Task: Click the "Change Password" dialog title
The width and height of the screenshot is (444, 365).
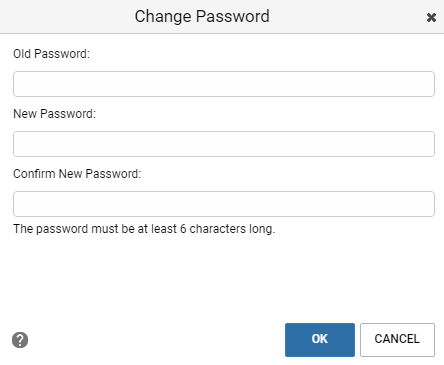Action: [x=202, y=16]
